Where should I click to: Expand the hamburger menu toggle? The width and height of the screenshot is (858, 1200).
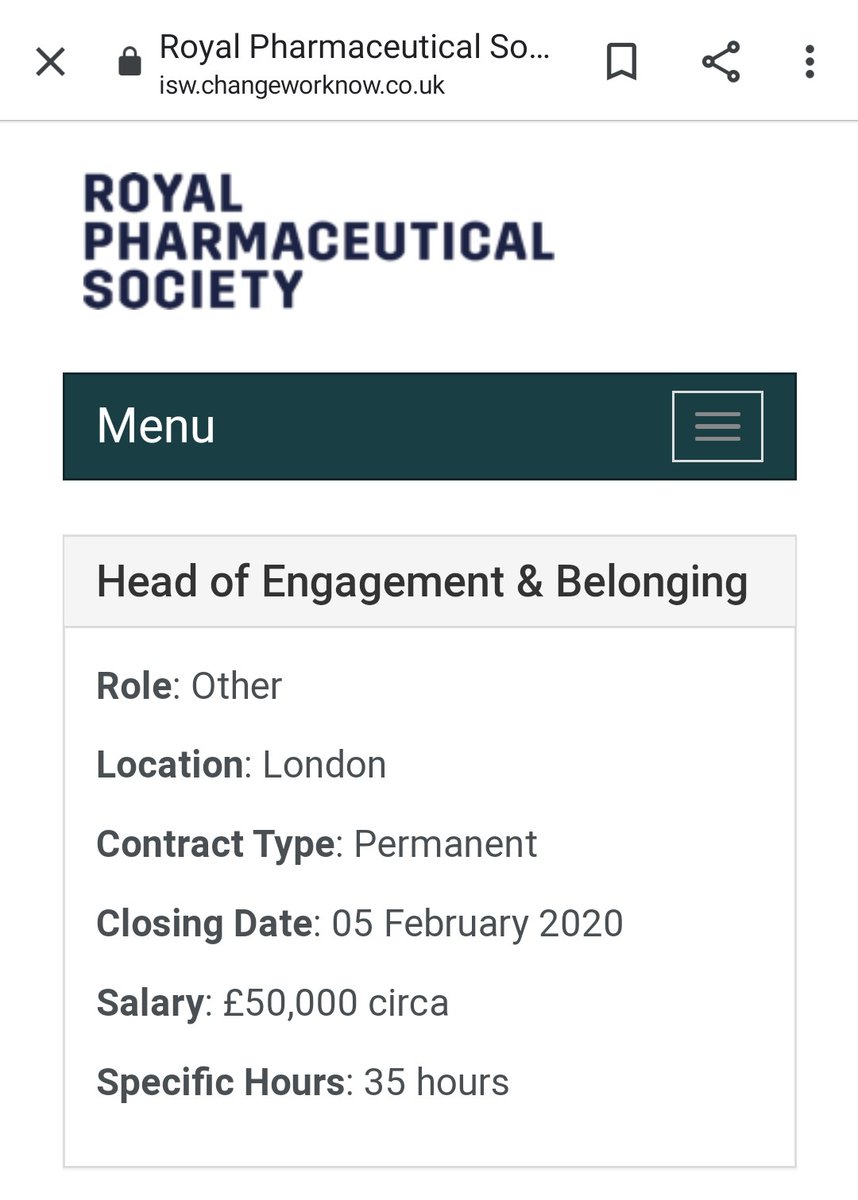point(717,426)
